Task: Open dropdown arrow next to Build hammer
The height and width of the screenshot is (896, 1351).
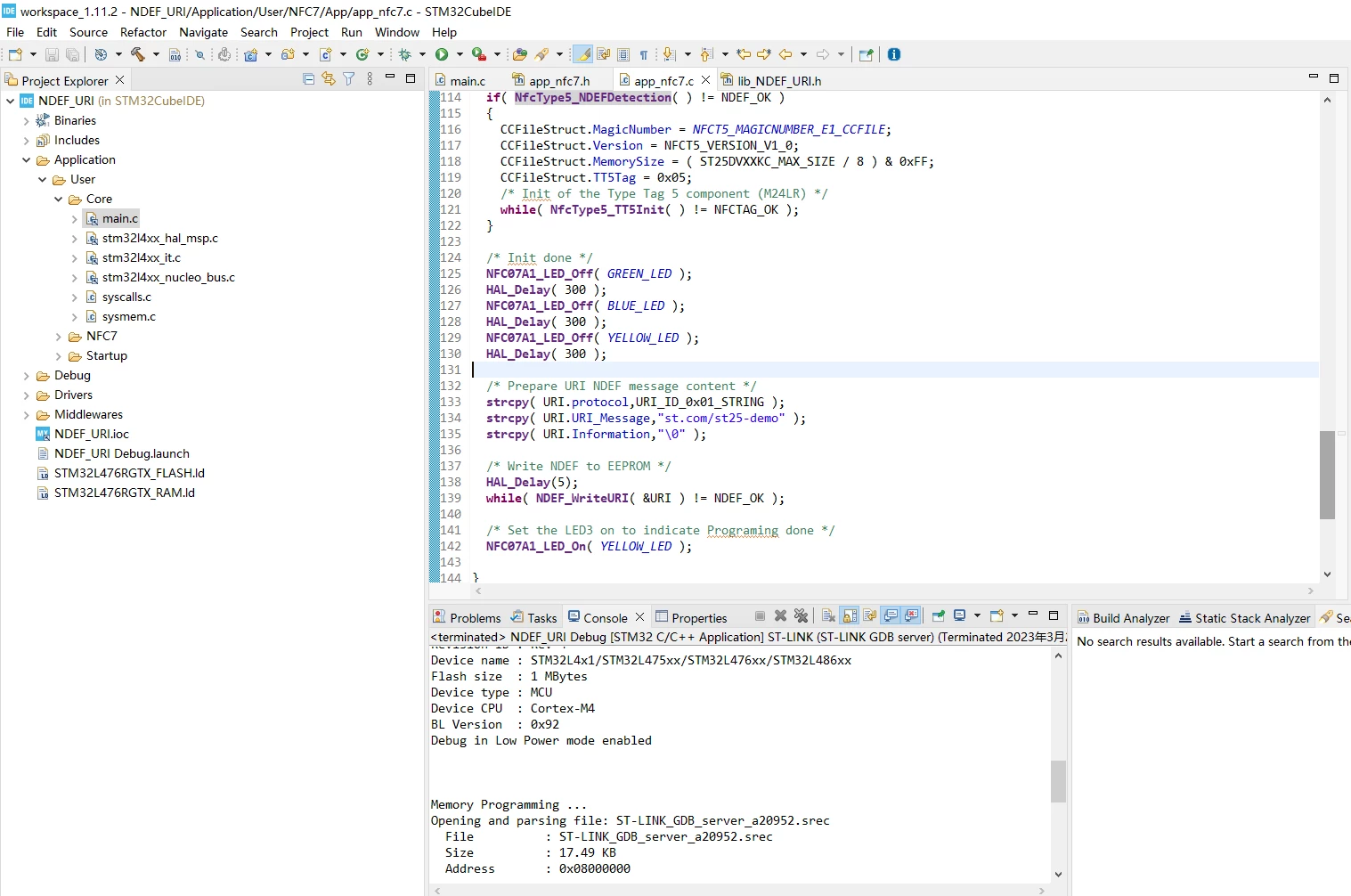Action: pyautogui.click(x=156, y=54)
